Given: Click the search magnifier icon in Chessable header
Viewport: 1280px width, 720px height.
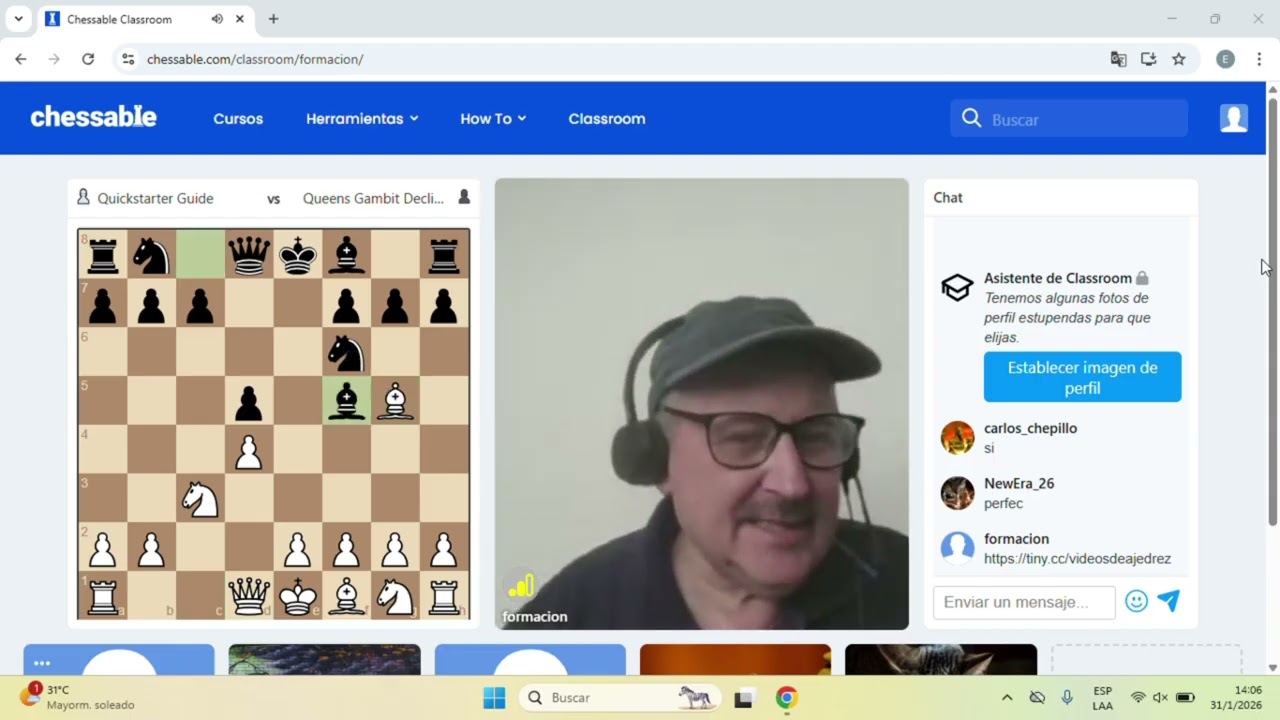Looking at the screenshot, I should (971, 119).
